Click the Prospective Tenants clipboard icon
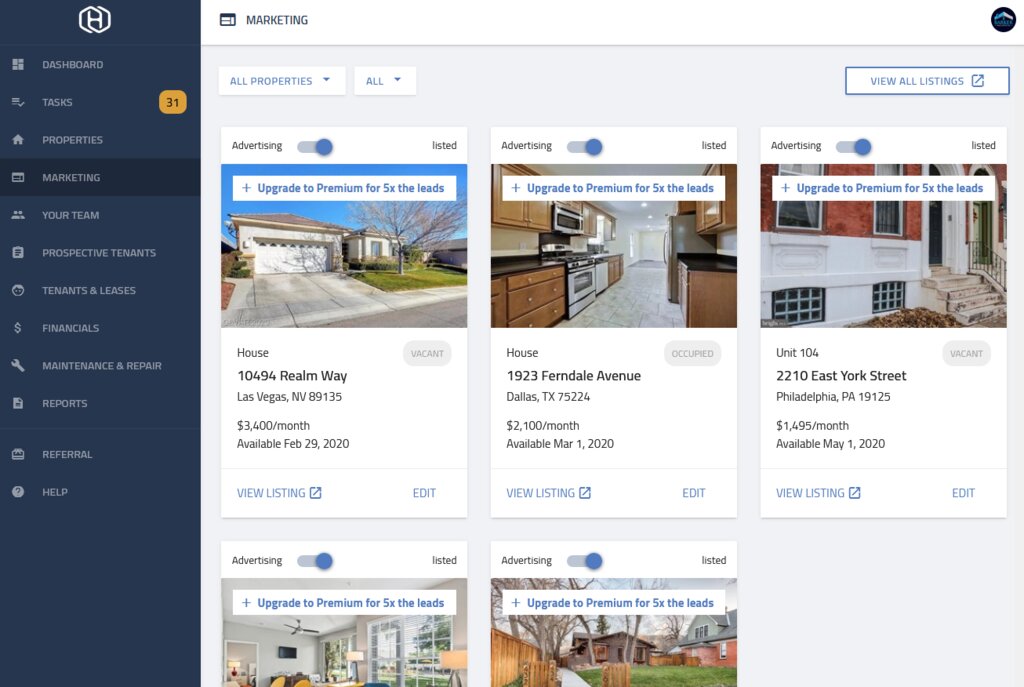 coord(18,252)
